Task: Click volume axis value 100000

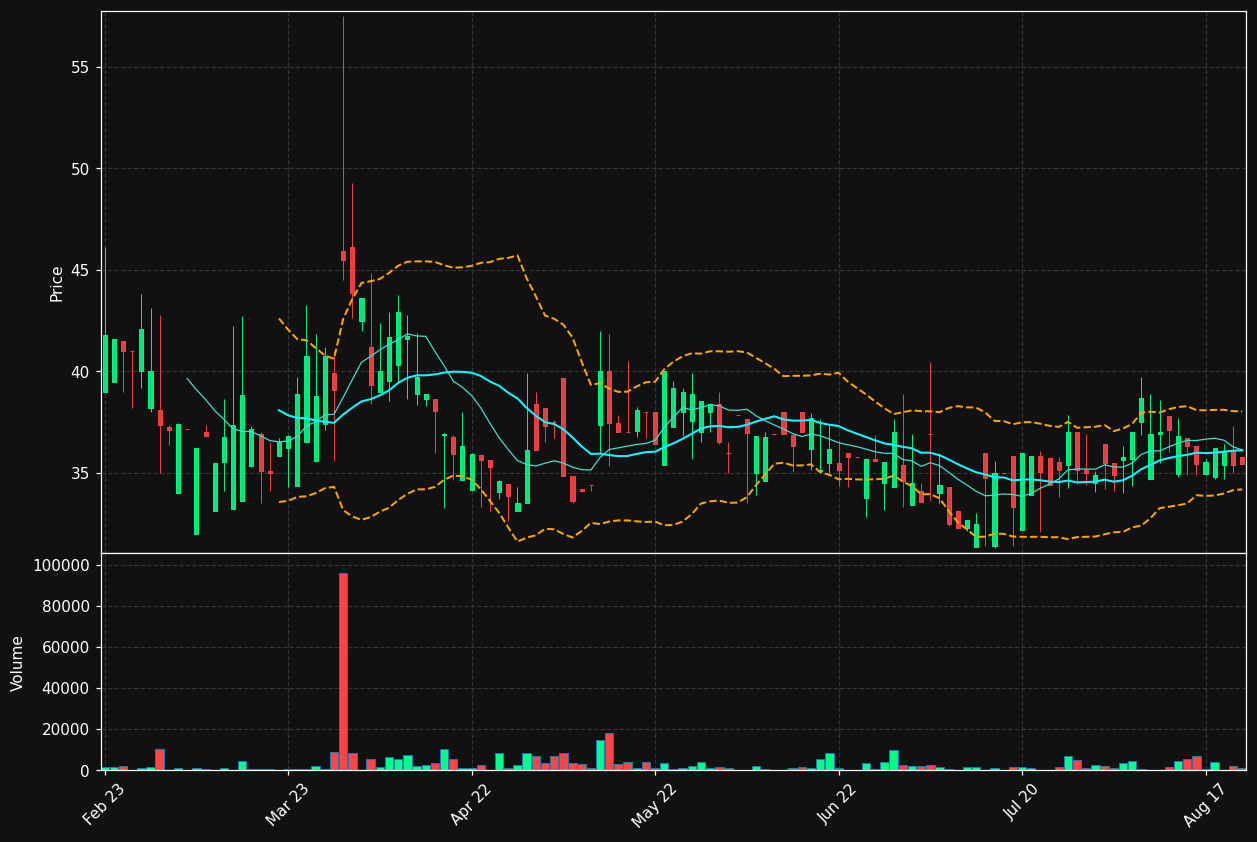Action: [x=62, y=565]
